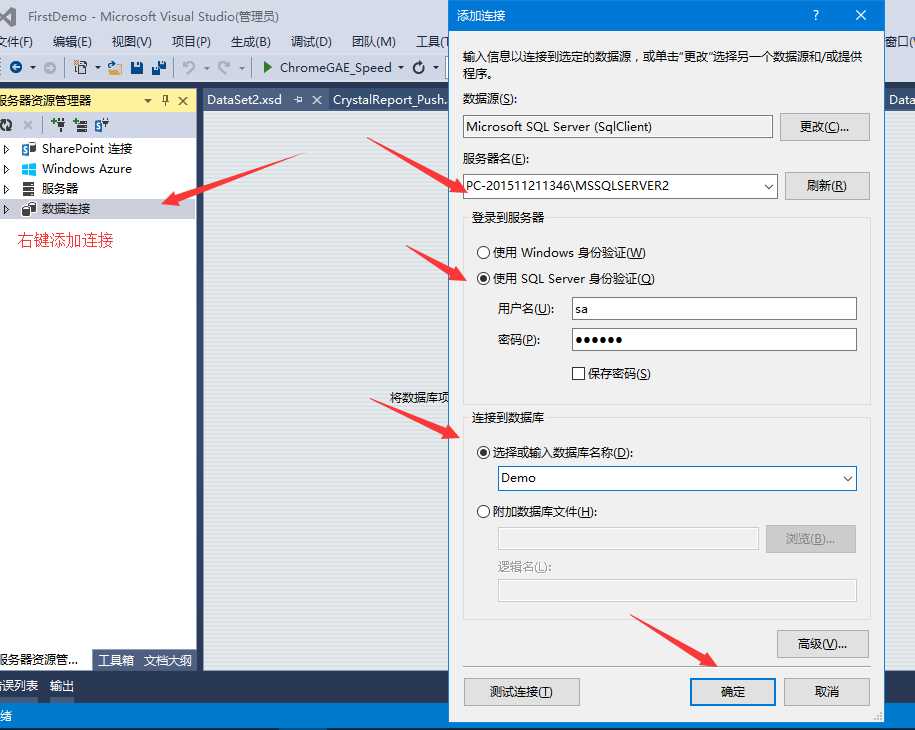Open the Undo history dropdown arrow
915x730 pixels.
click(207, 68)
